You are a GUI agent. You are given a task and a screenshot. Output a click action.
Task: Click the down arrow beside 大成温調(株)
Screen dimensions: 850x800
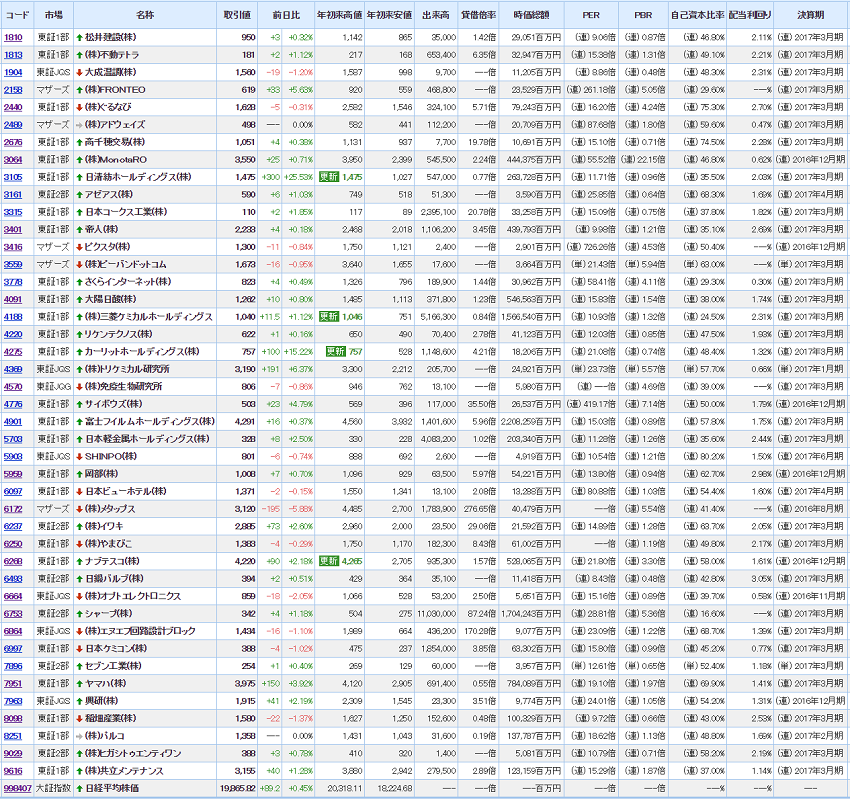[79, 73]
